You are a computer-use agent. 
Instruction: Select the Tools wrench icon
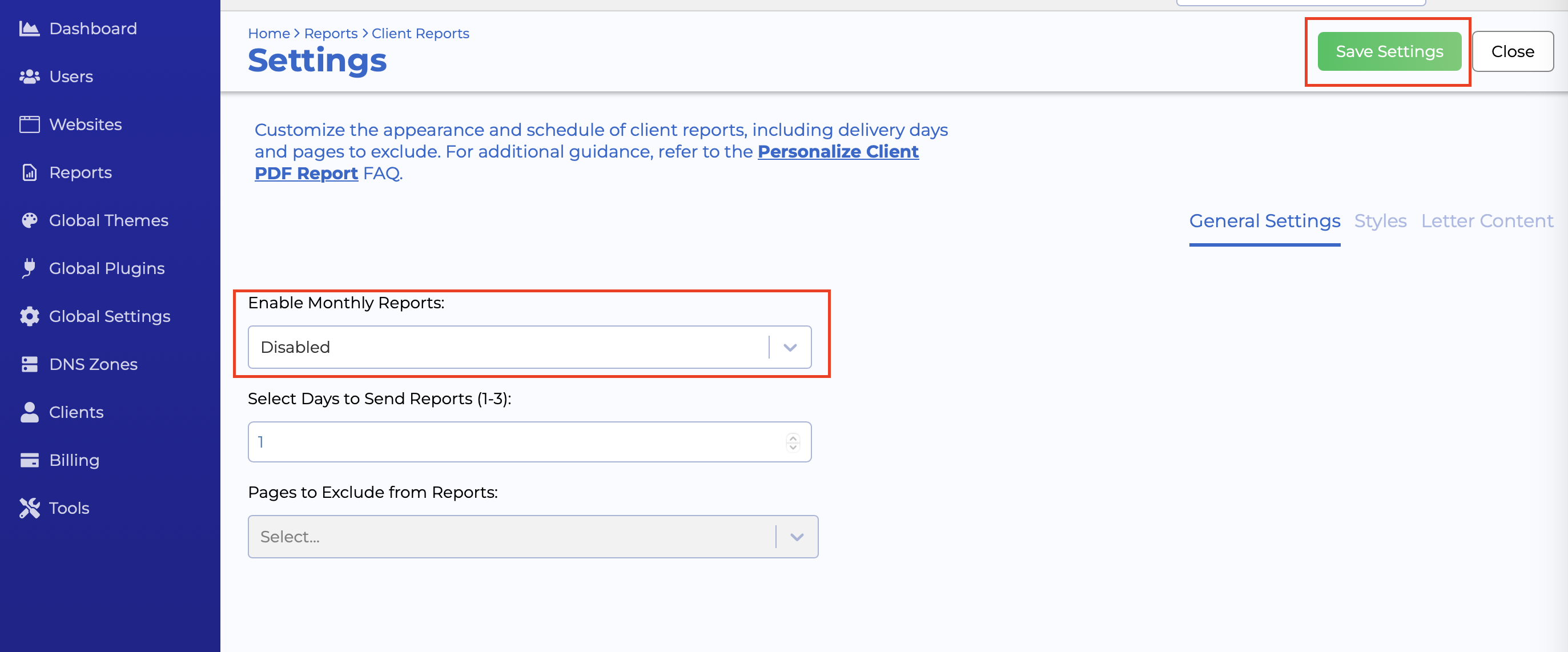[x=29, y=508]
